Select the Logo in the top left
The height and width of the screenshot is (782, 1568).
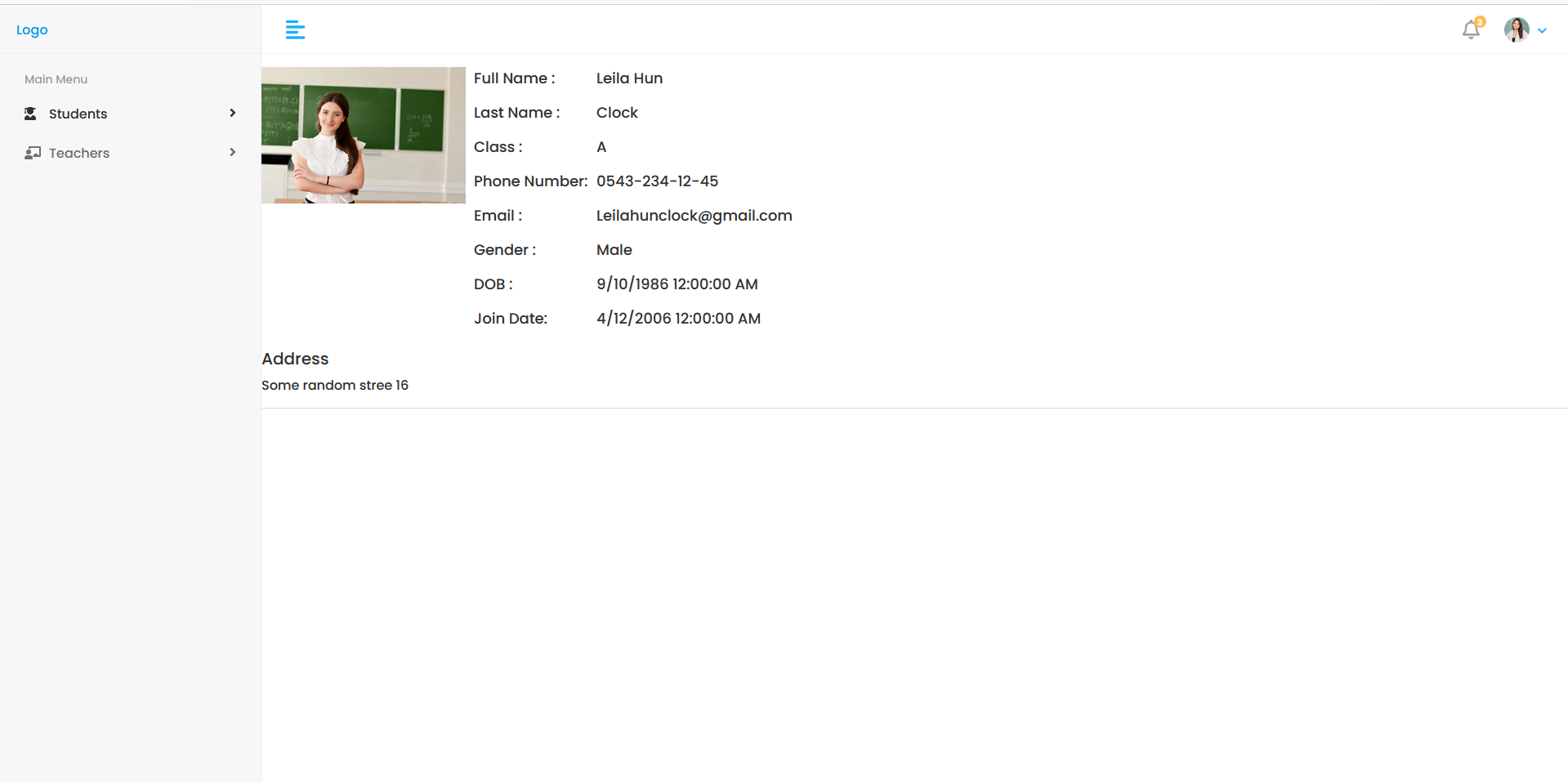pyautogui.click(x=31, y=29)
